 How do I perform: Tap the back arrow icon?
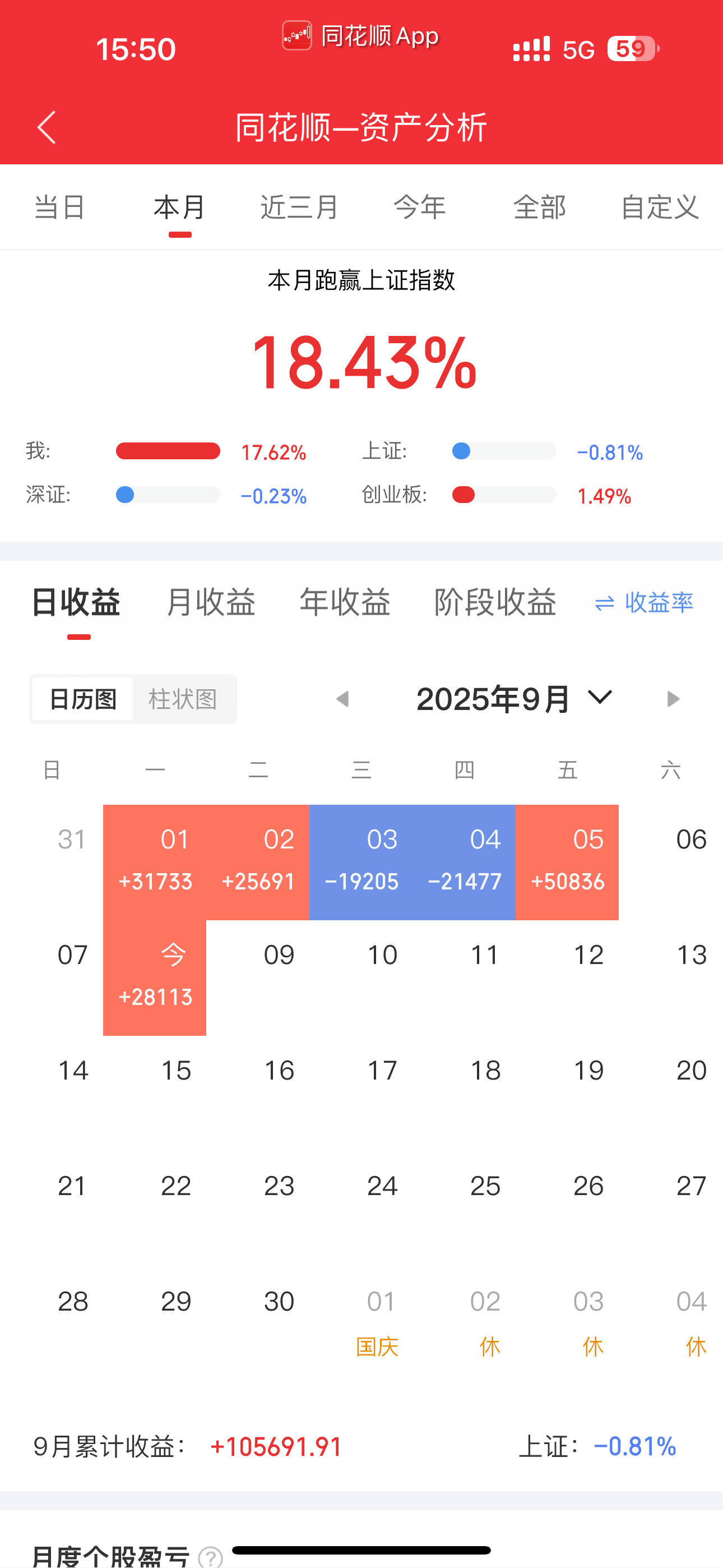pos(47,127)
